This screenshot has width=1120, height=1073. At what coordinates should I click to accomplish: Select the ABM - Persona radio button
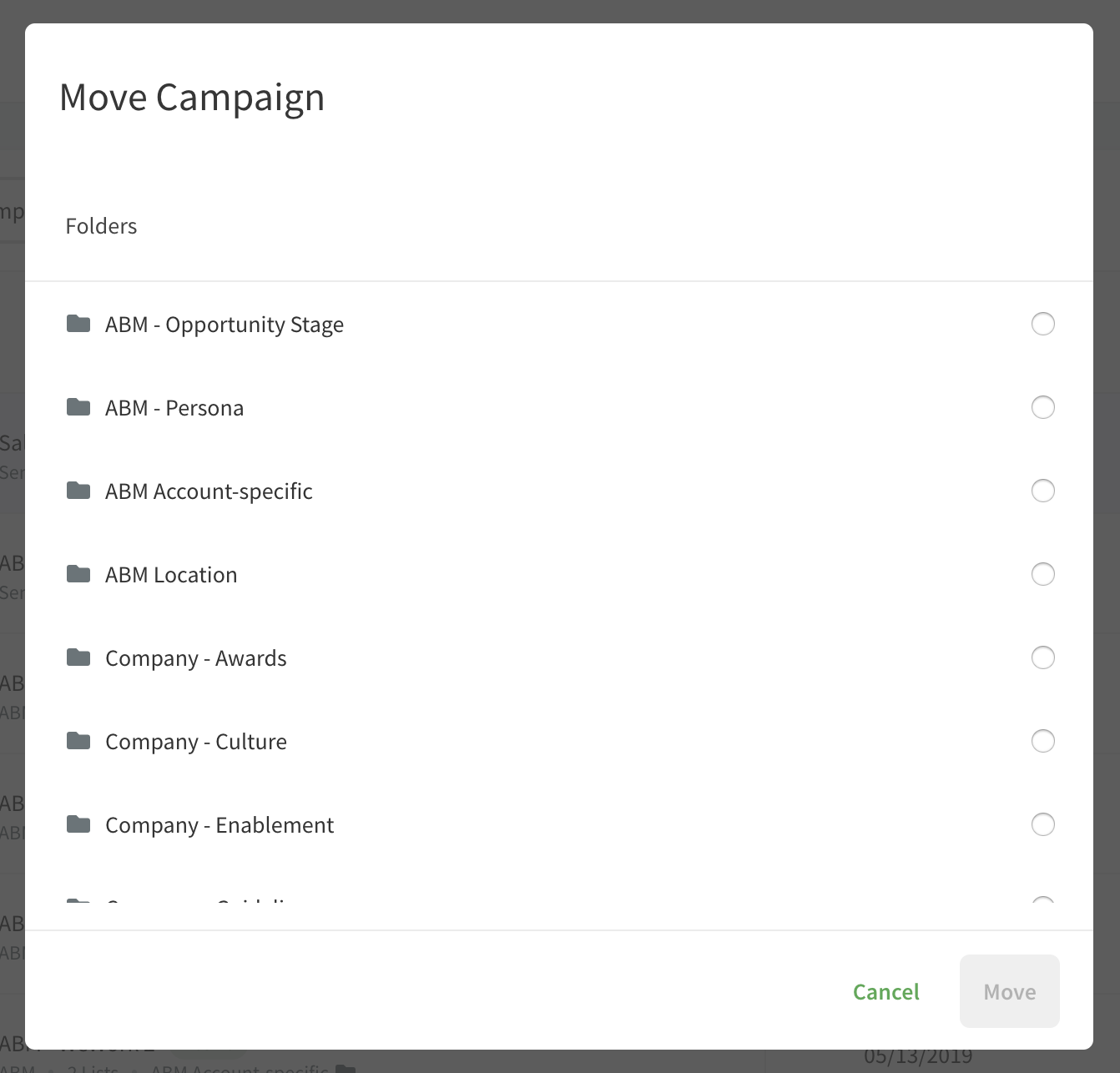click(x=1043, y=407)
